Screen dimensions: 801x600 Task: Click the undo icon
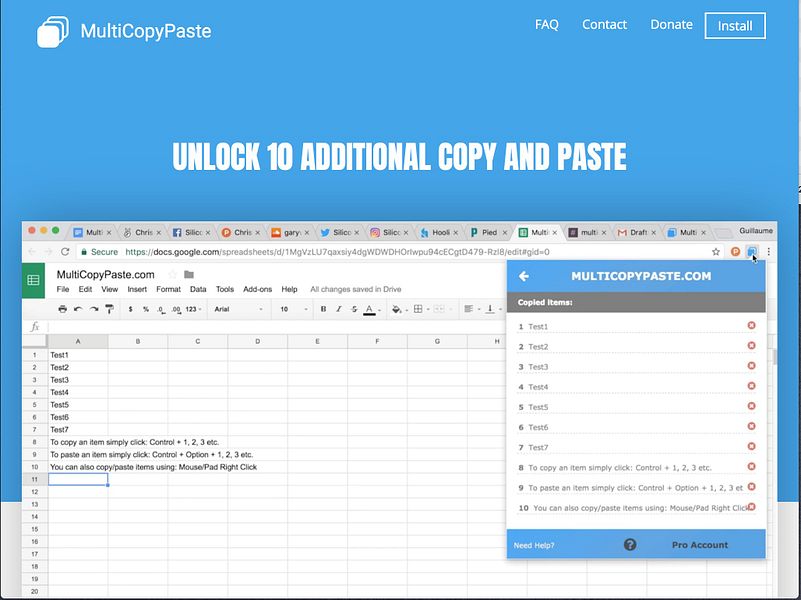[x=77, y=309]
